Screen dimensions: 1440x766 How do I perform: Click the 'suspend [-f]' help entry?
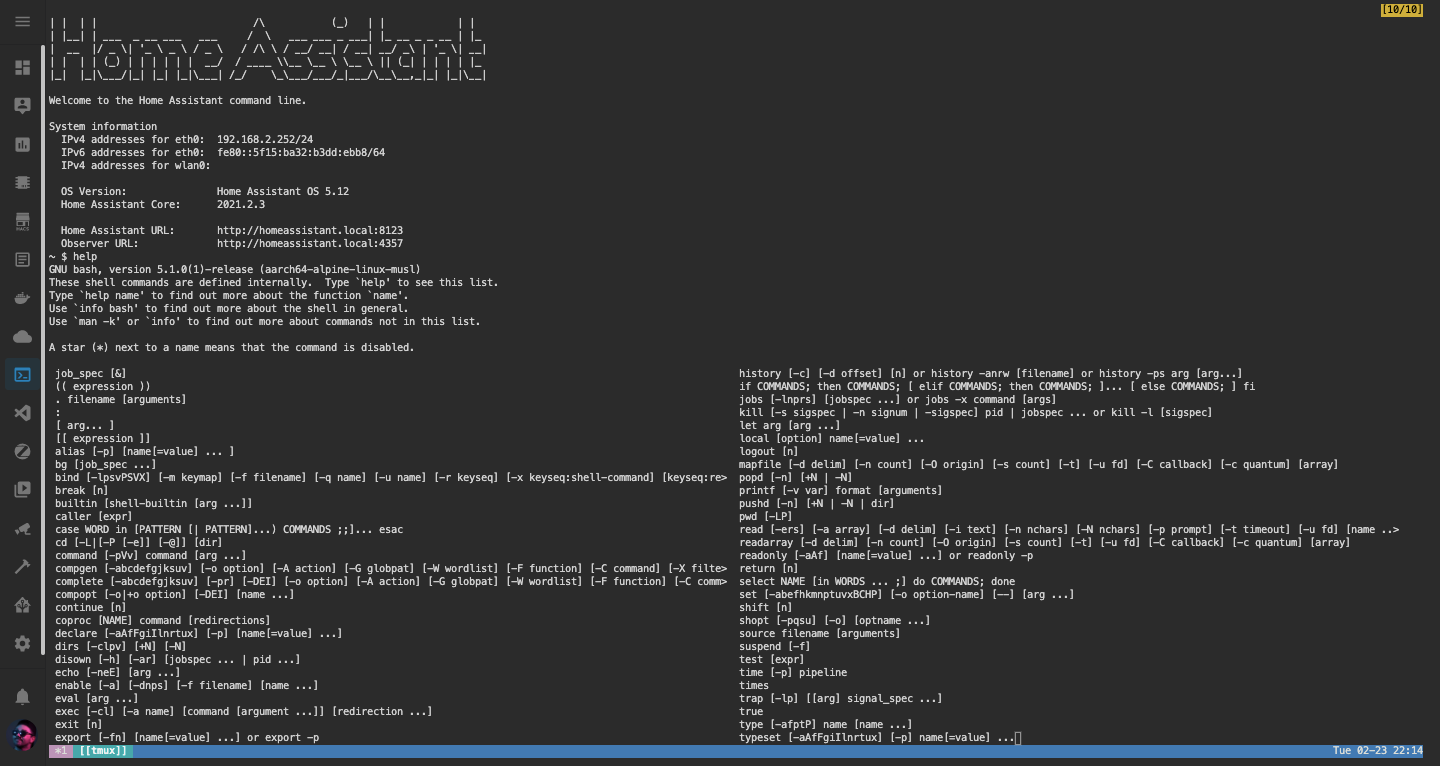[x=775, y=647]
